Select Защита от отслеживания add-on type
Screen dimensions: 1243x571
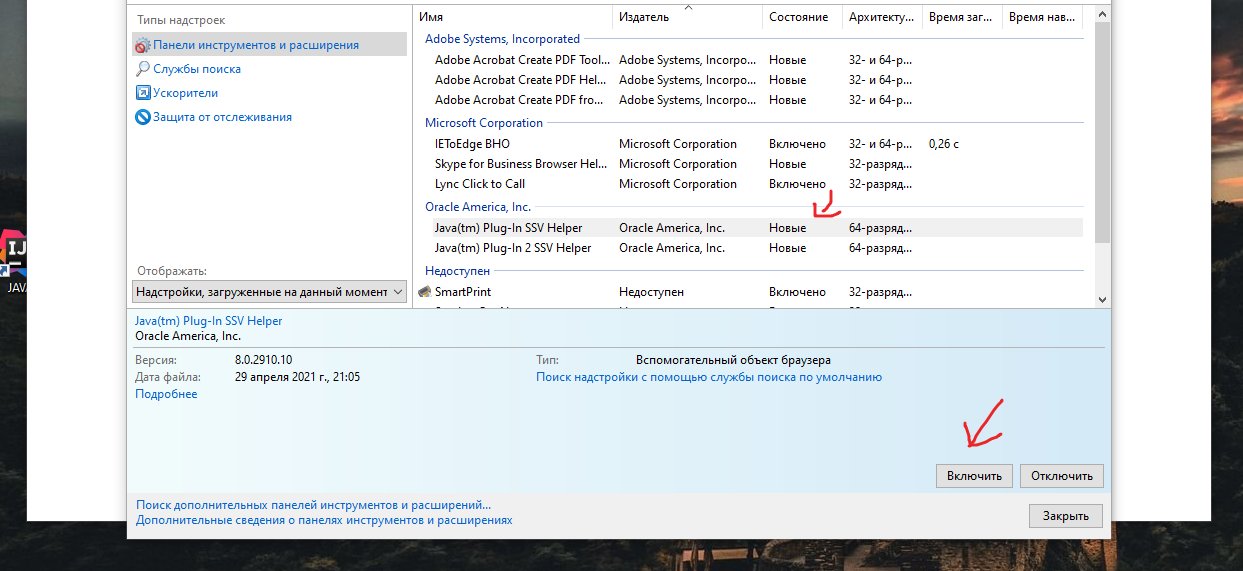222,117
